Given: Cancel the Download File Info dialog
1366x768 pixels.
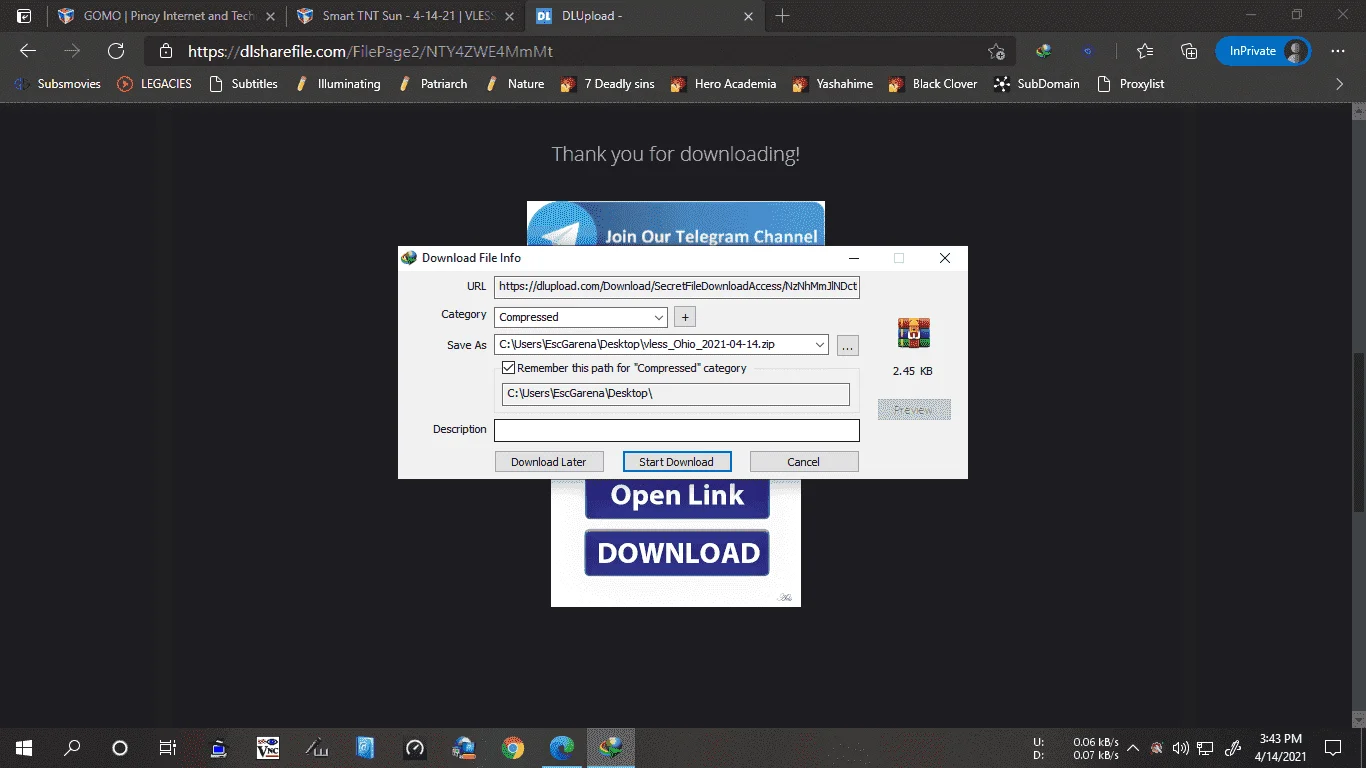Looking at the screenshot, I should coord(804,461).
